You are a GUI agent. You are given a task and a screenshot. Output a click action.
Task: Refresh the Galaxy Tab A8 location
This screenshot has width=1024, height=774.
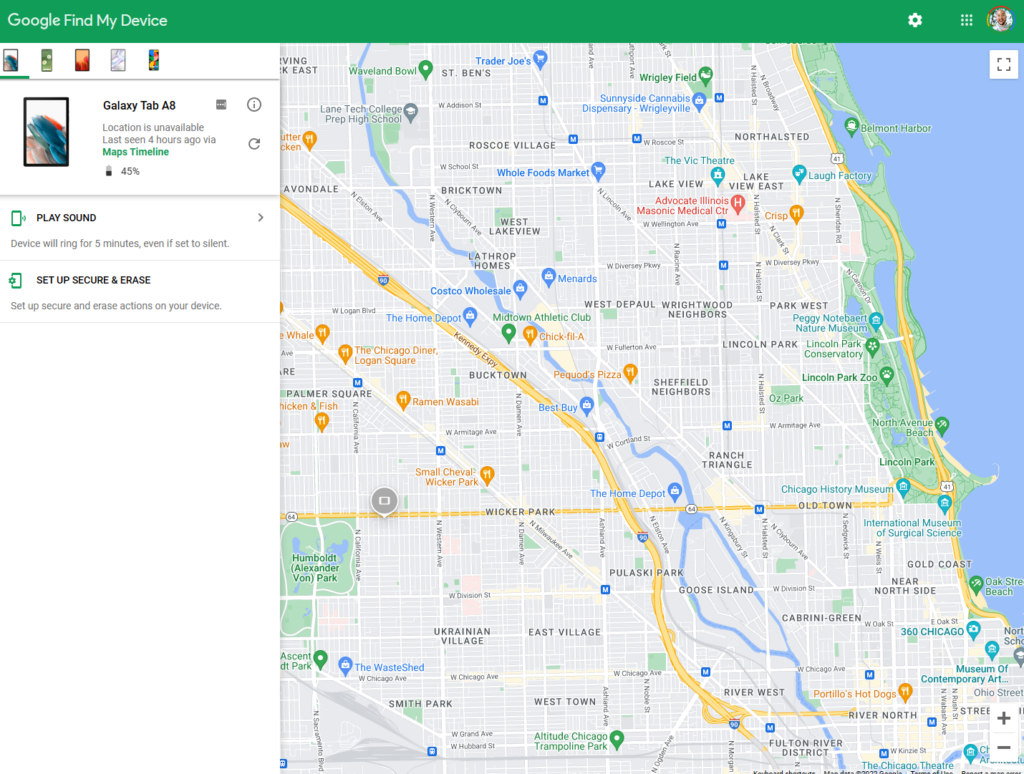coord(254,144)
